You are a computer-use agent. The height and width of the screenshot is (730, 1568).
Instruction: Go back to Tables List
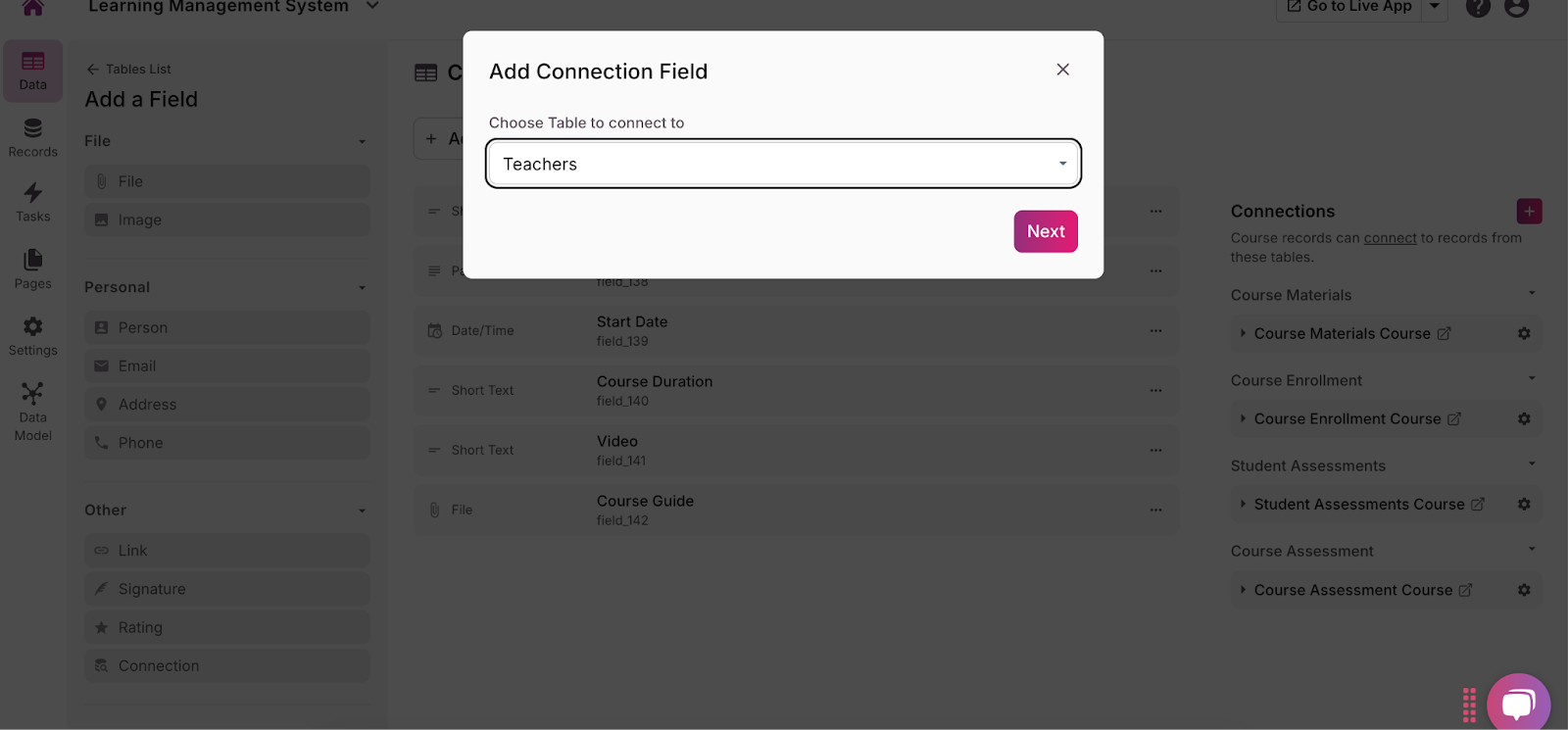[128, 70]
